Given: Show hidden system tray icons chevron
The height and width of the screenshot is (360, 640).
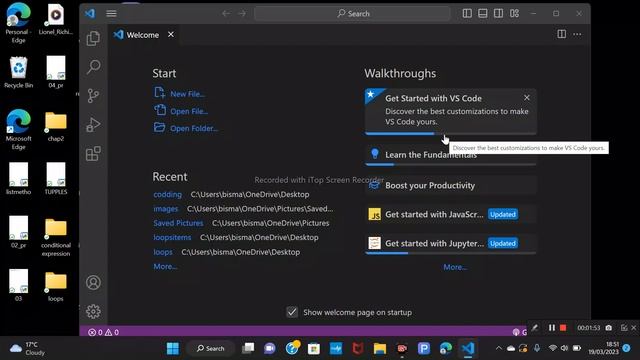Looking at the screenshot, I should [x=498, y=348].
